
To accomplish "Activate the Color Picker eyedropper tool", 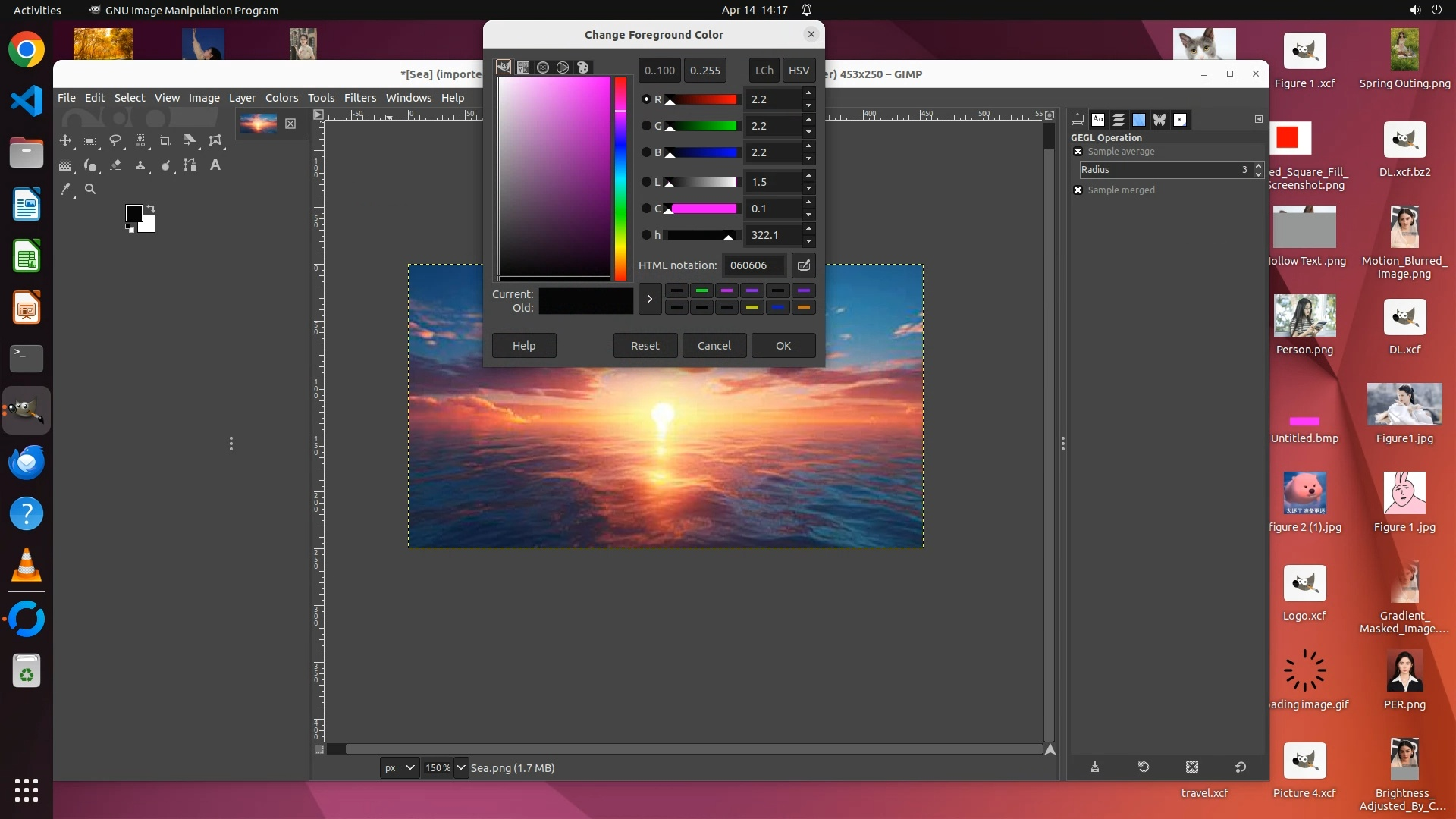I will tap(66, 189).
